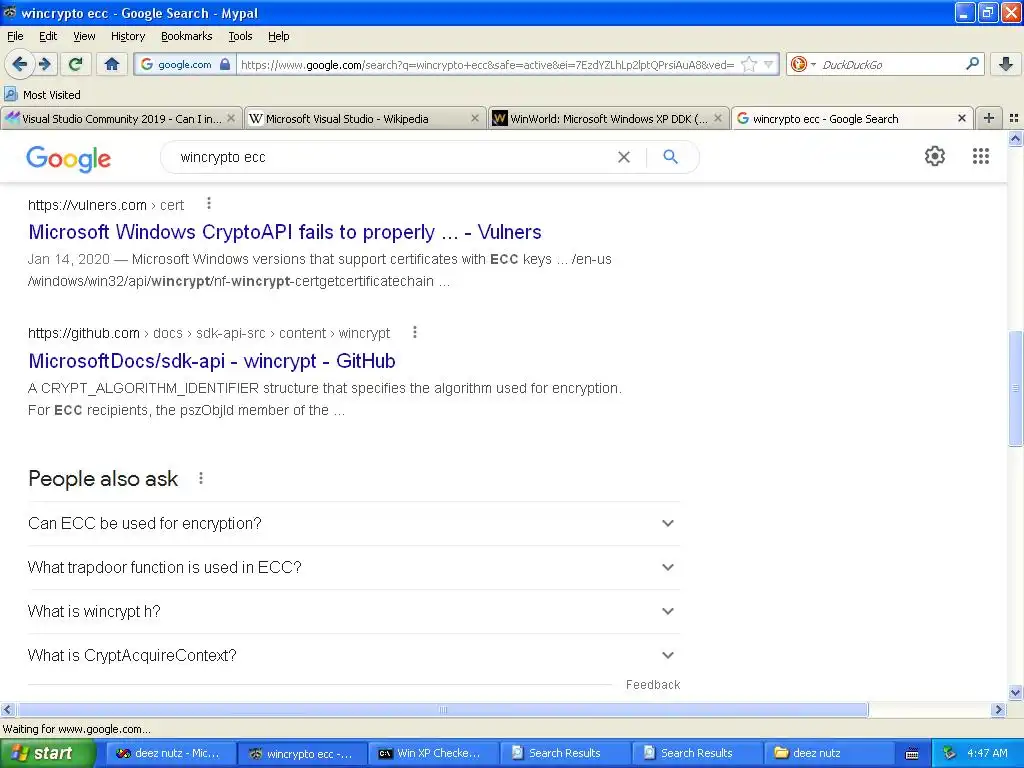Open the DuckDuckGo search engine selector

point(803,64)
